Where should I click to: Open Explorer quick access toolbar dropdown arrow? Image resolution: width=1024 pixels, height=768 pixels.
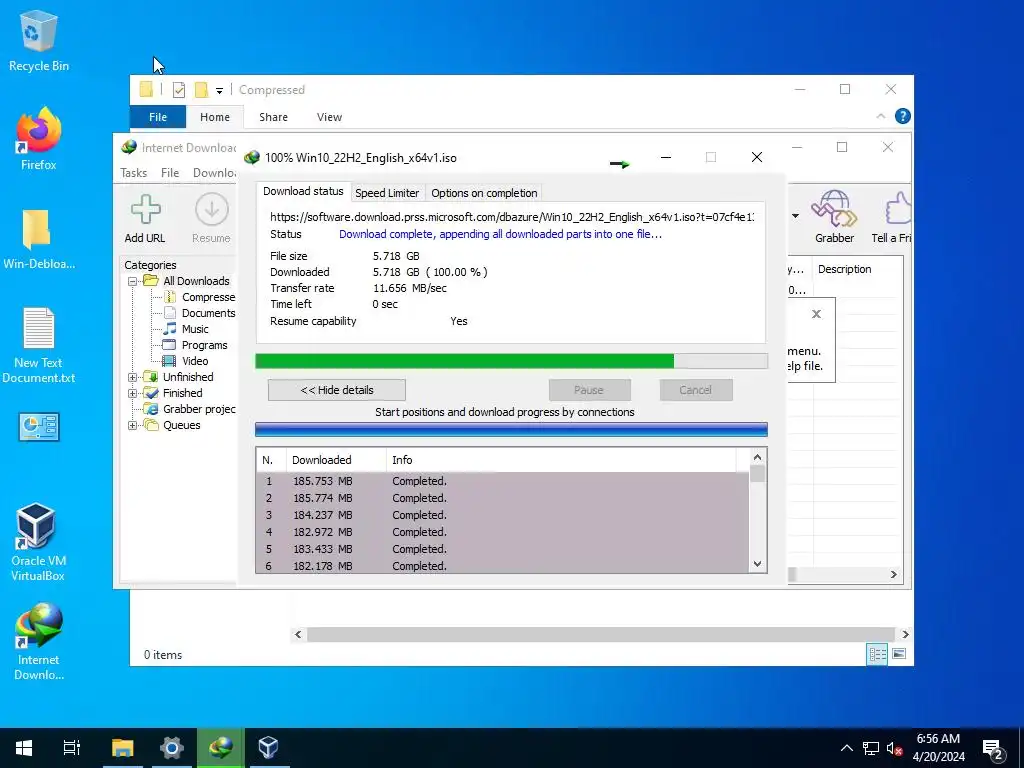point(219,91)
